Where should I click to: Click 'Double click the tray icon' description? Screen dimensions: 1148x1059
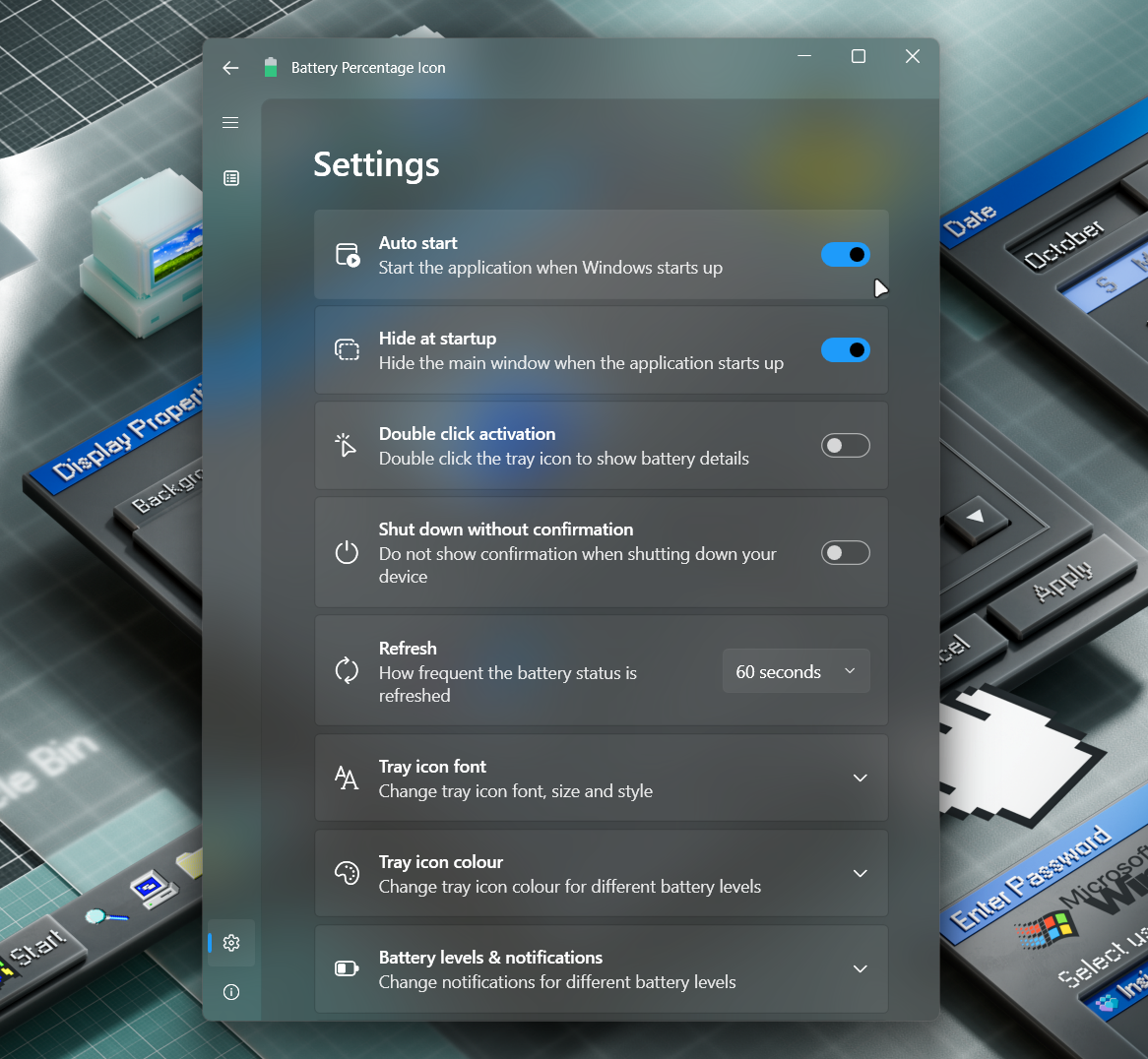click(564, 459)
